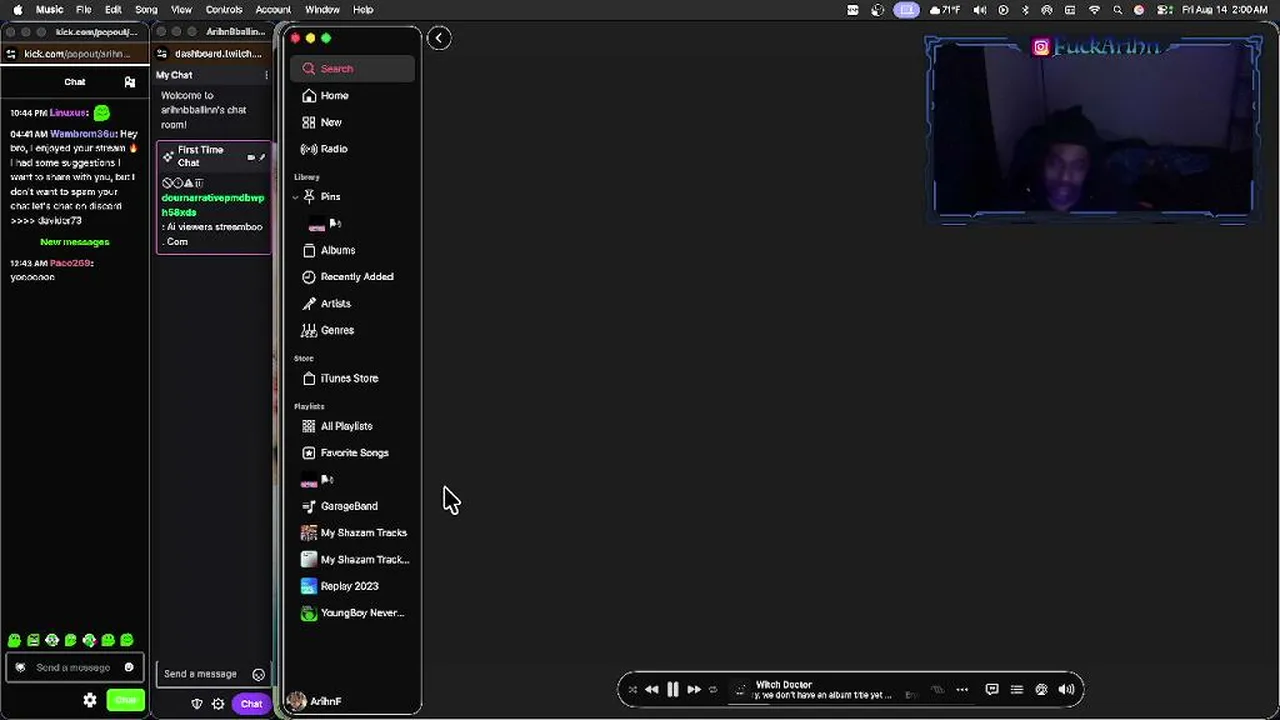This screenshot has width=1280, height=720.
Task: Click the purple Twitch Chat button
Action: pos(251,704)
